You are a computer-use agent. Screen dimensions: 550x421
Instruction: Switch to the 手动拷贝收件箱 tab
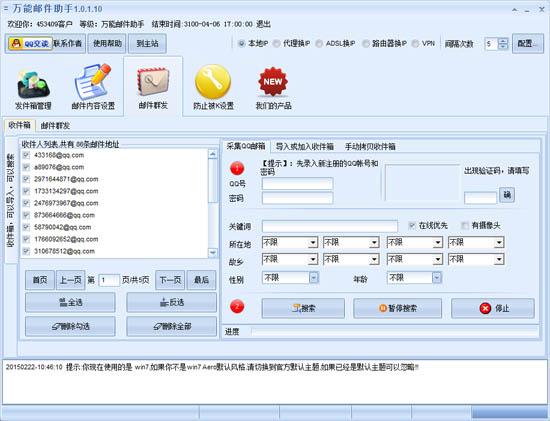coord(370,146)
